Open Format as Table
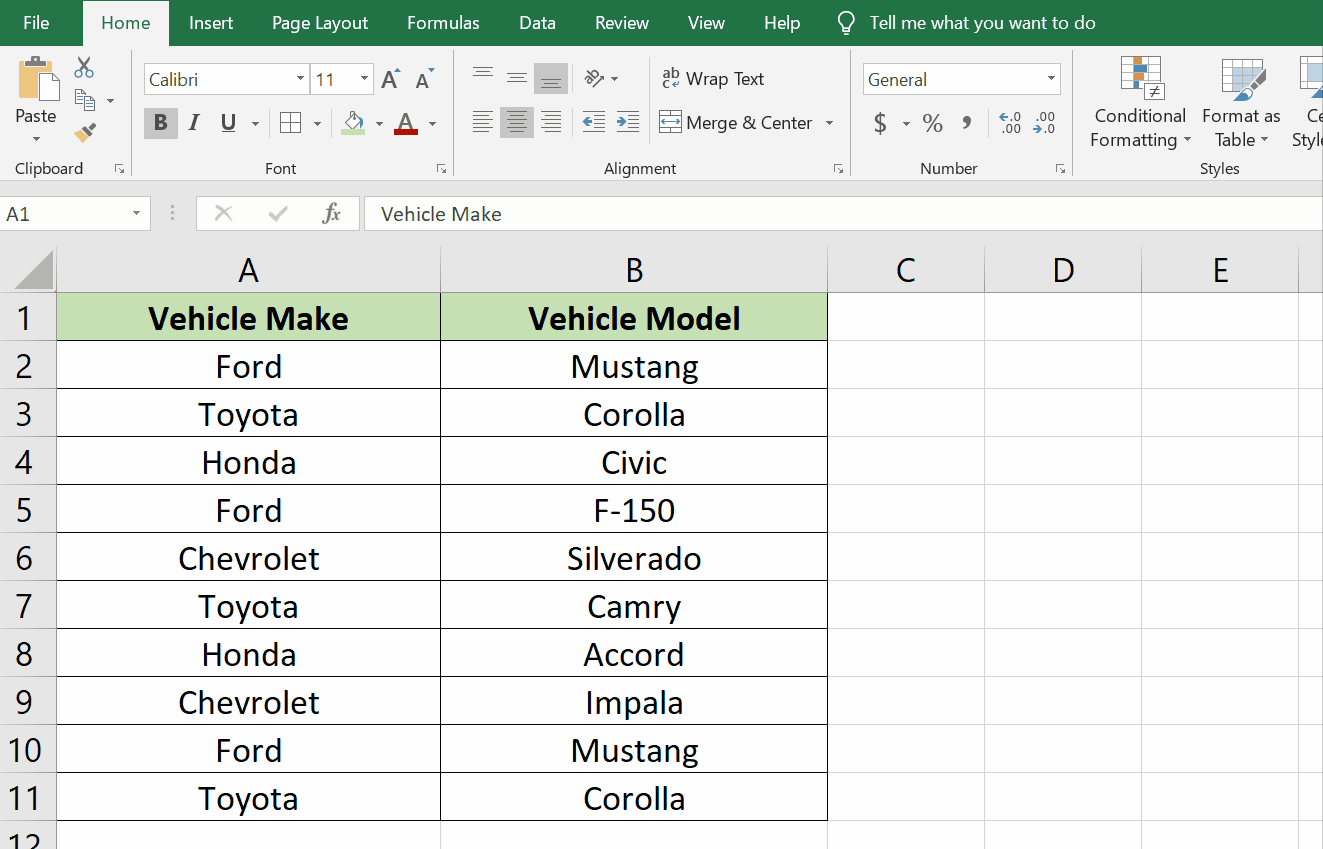 tap(1241, 104)
